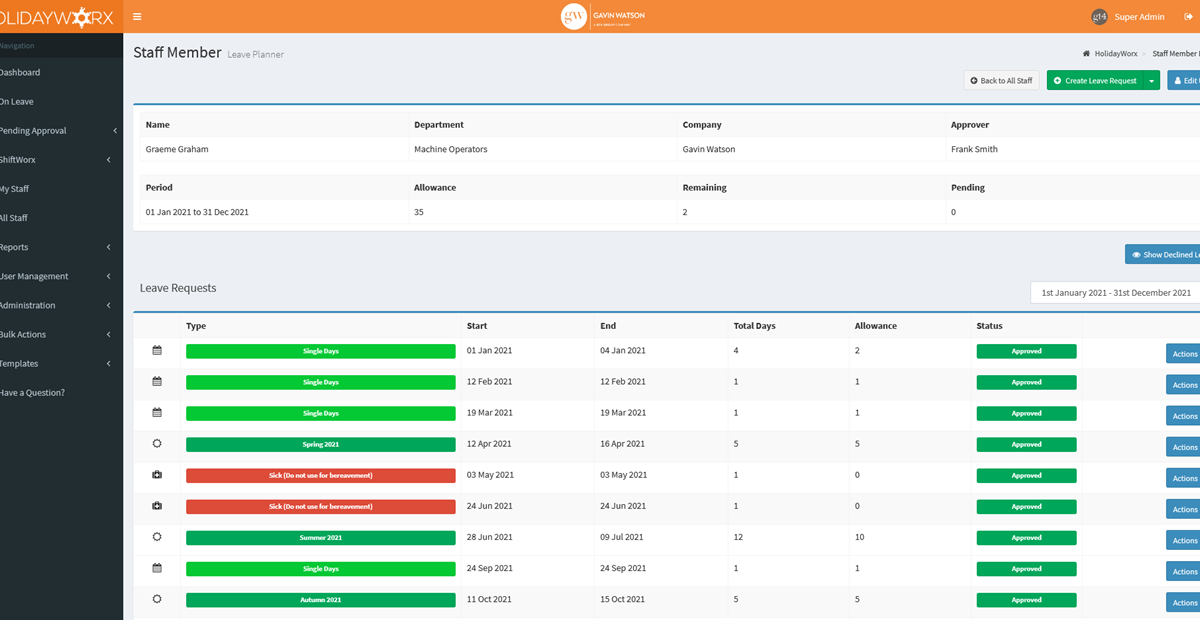Click the Autumn 2021 type badge

point(320,599)
